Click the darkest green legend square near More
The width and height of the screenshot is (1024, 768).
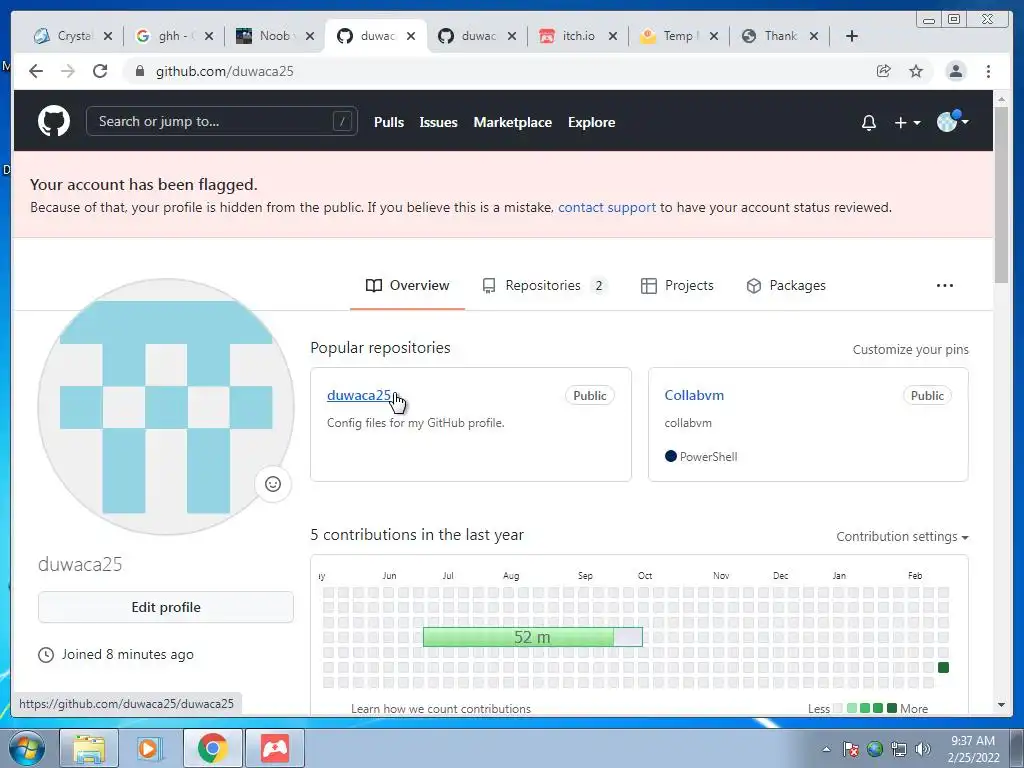click(892, 708)
